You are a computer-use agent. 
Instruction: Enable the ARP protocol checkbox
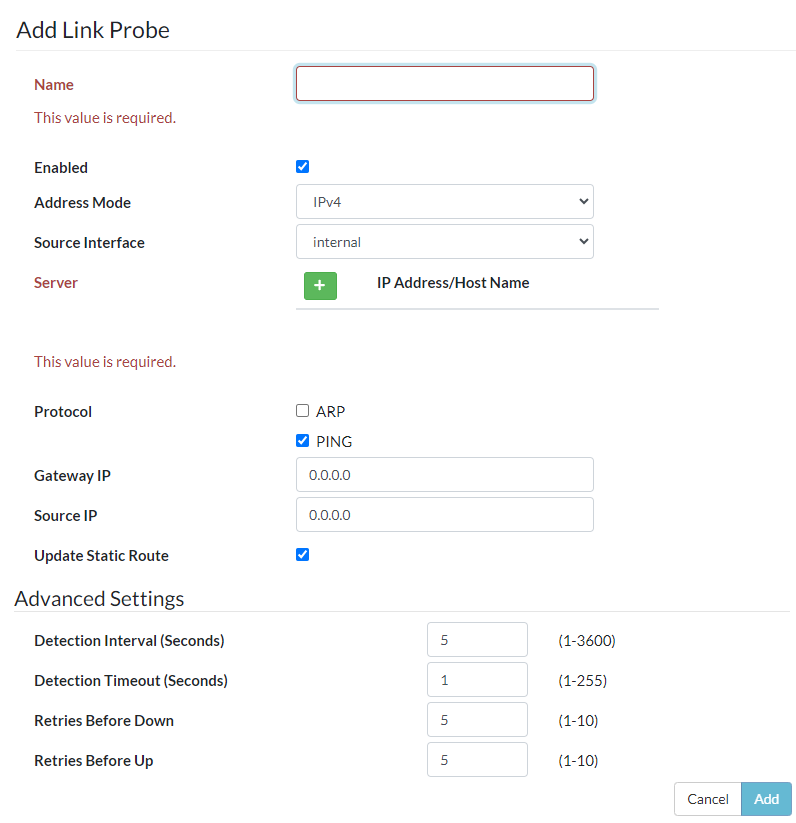(303, 411)
